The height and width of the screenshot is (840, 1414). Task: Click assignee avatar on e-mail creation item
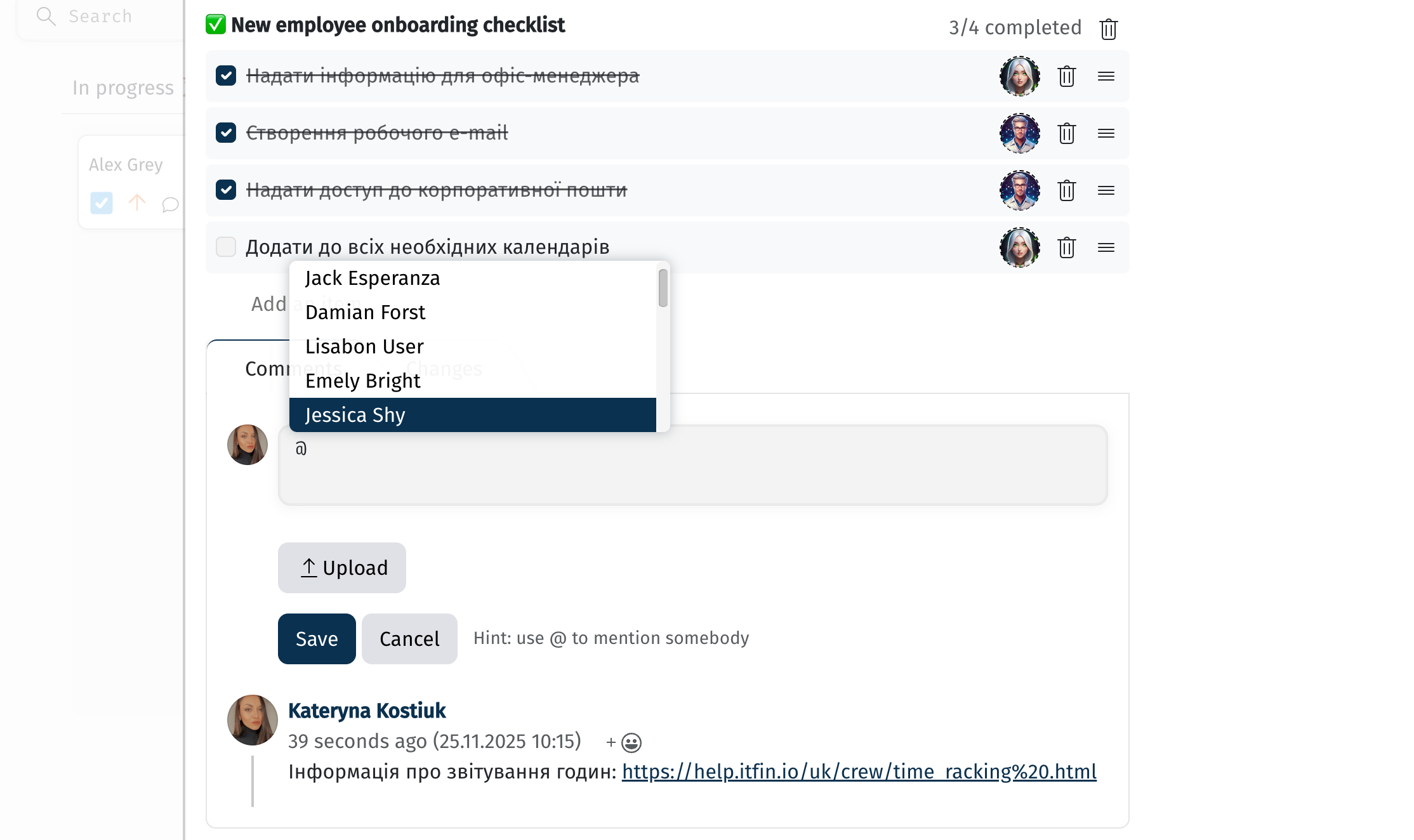click(1019, 133)
